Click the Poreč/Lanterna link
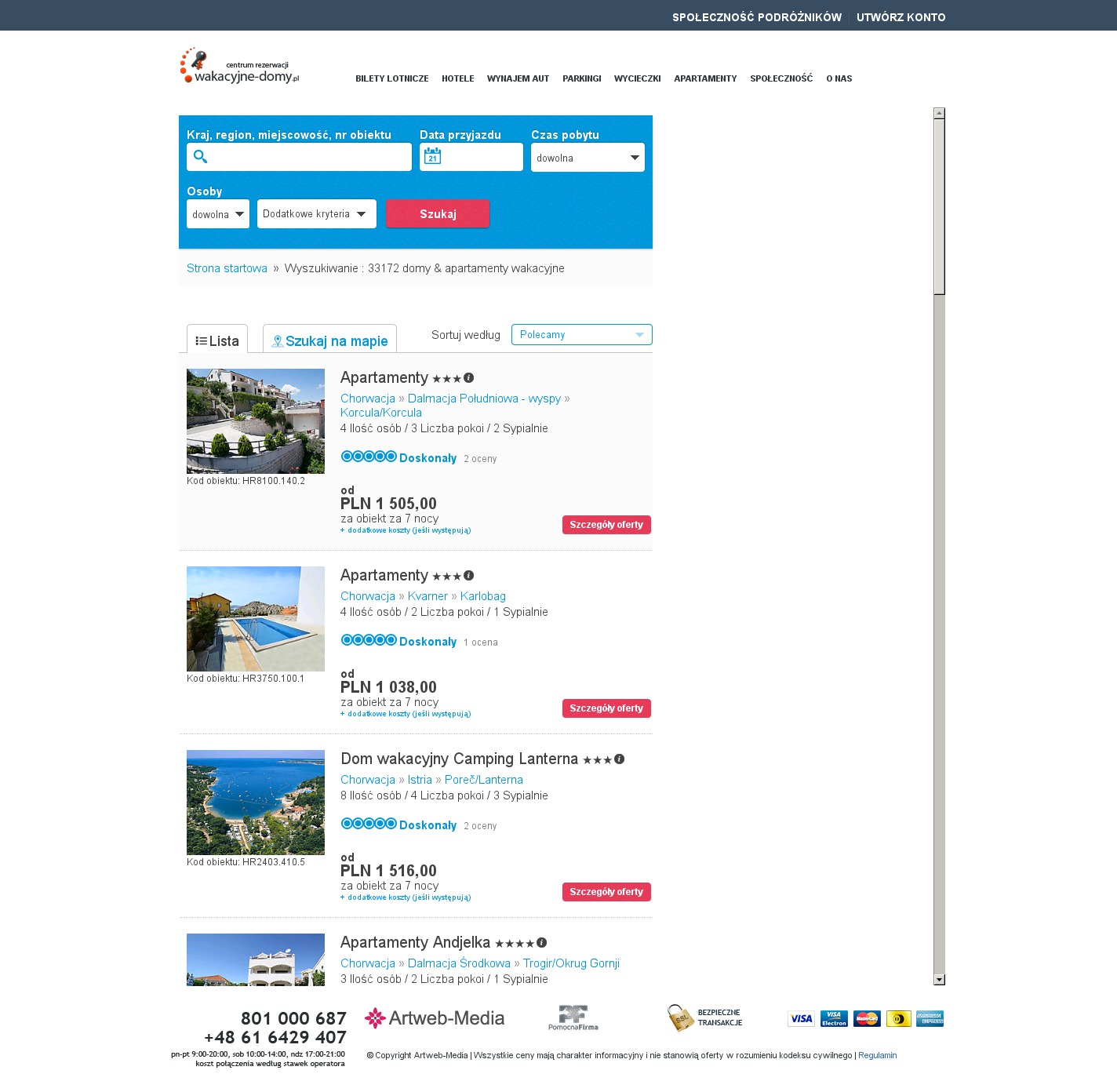The height and width of the screenshot is (1092, 1117). 484,780
